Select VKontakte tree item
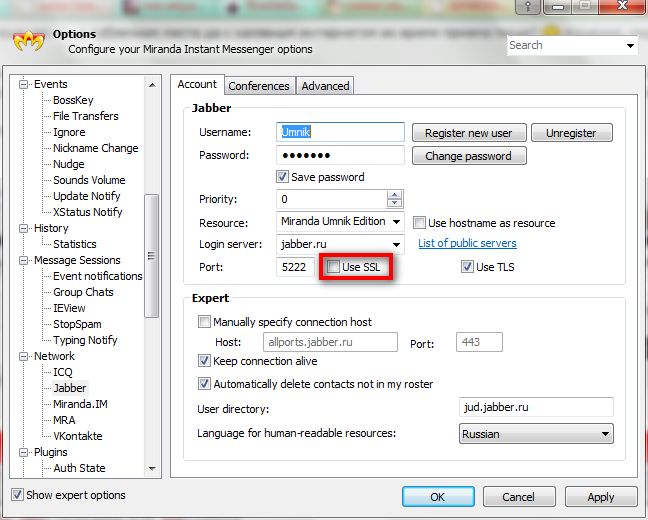This screenshot has height=520, width=648. [78, 436]
